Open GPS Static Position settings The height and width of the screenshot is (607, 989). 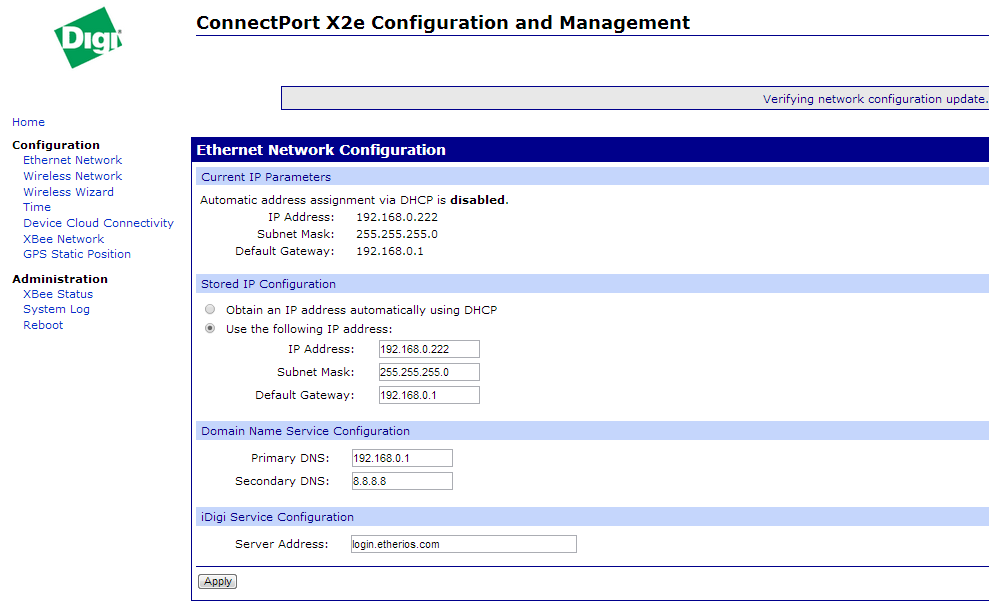tap(77, 254)
